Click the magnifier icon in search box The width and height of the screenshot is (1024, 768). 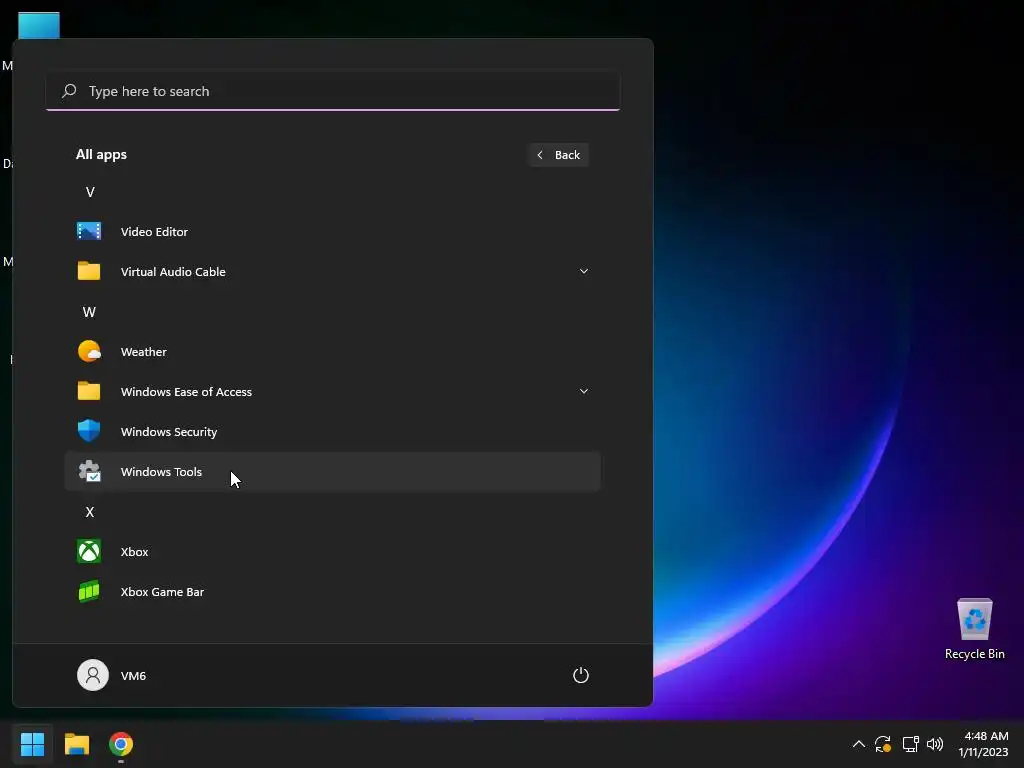point(69,91)
